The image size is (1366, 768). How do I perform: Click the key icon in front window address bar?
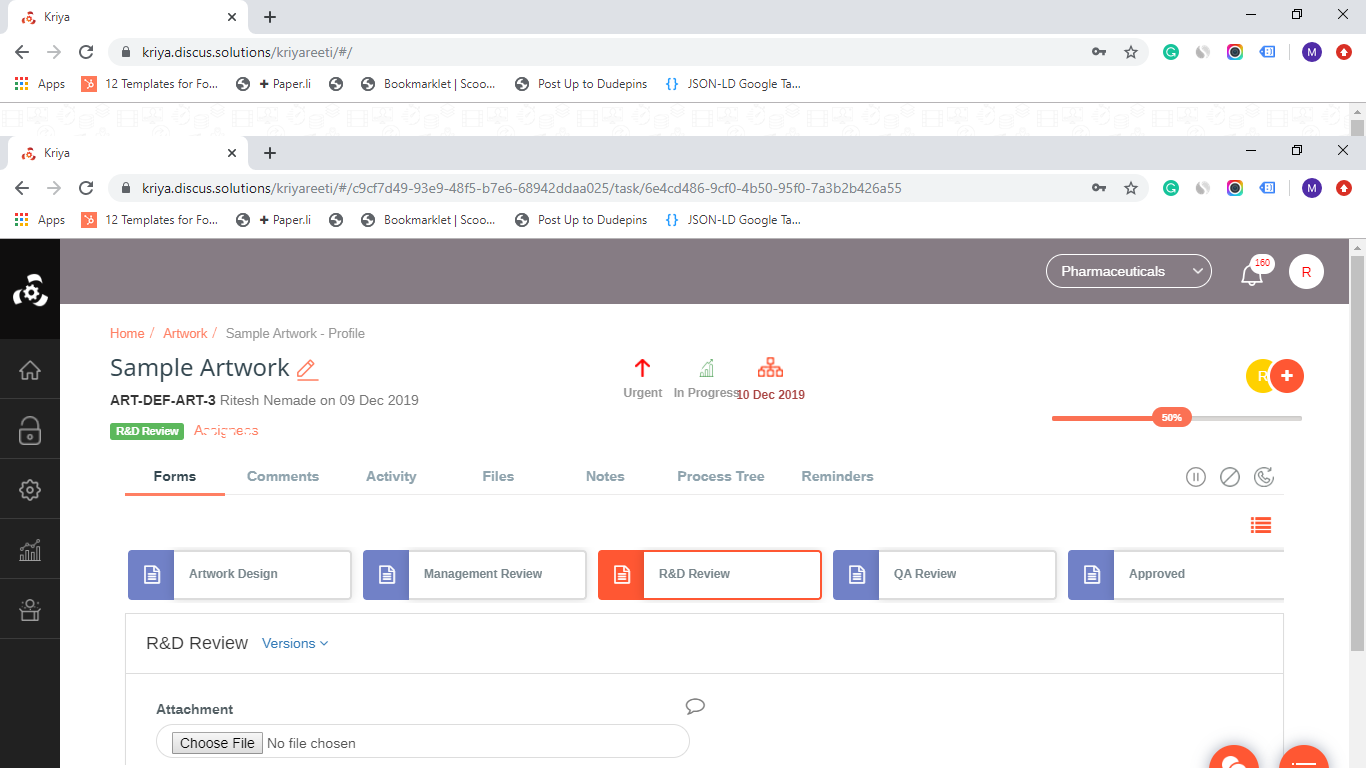coord(1099,188)
